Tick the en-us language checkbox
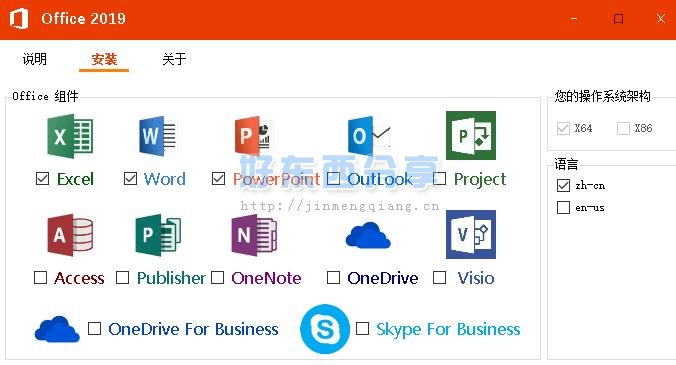Screen dimensions: 676x365 point(563,207)
